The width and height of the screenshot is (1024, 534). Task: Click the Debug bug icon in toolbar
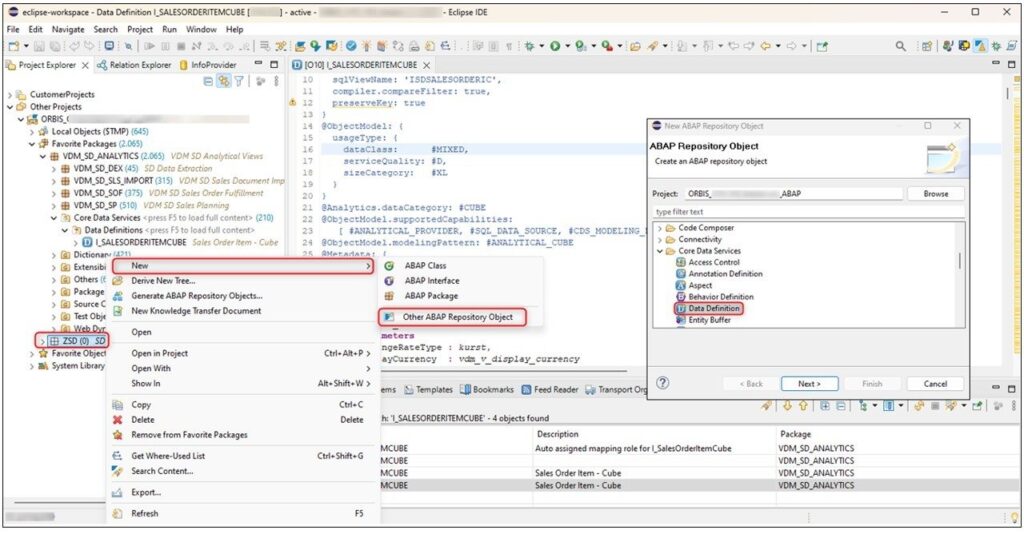(x=530, y=46)
